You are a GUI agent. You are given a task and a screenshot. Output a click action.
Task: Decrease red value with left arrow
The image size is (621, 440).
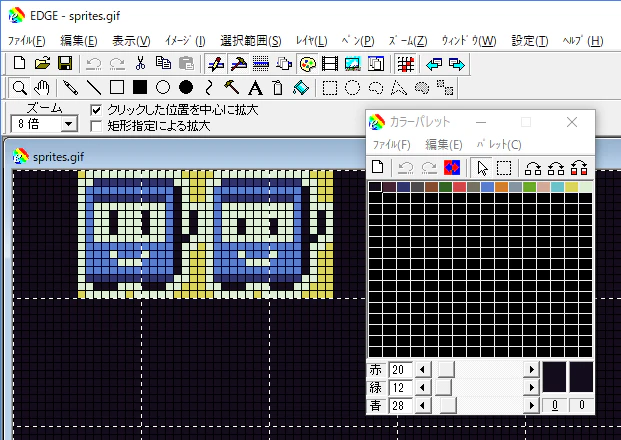(422, 370)
